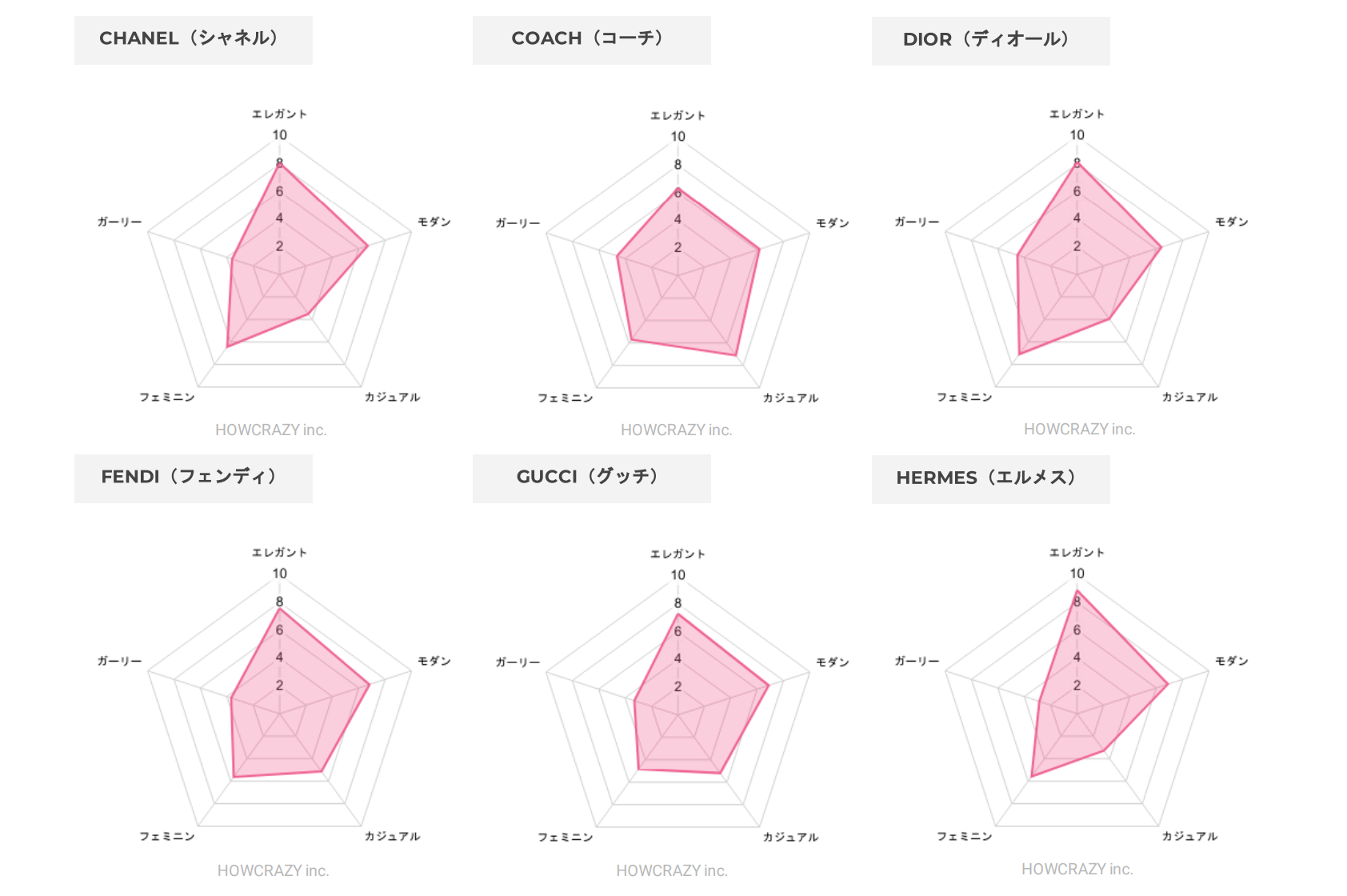Click the HERMES（エルメス） heading
This screenshot has height=896, width=1347.
(990, 478)
